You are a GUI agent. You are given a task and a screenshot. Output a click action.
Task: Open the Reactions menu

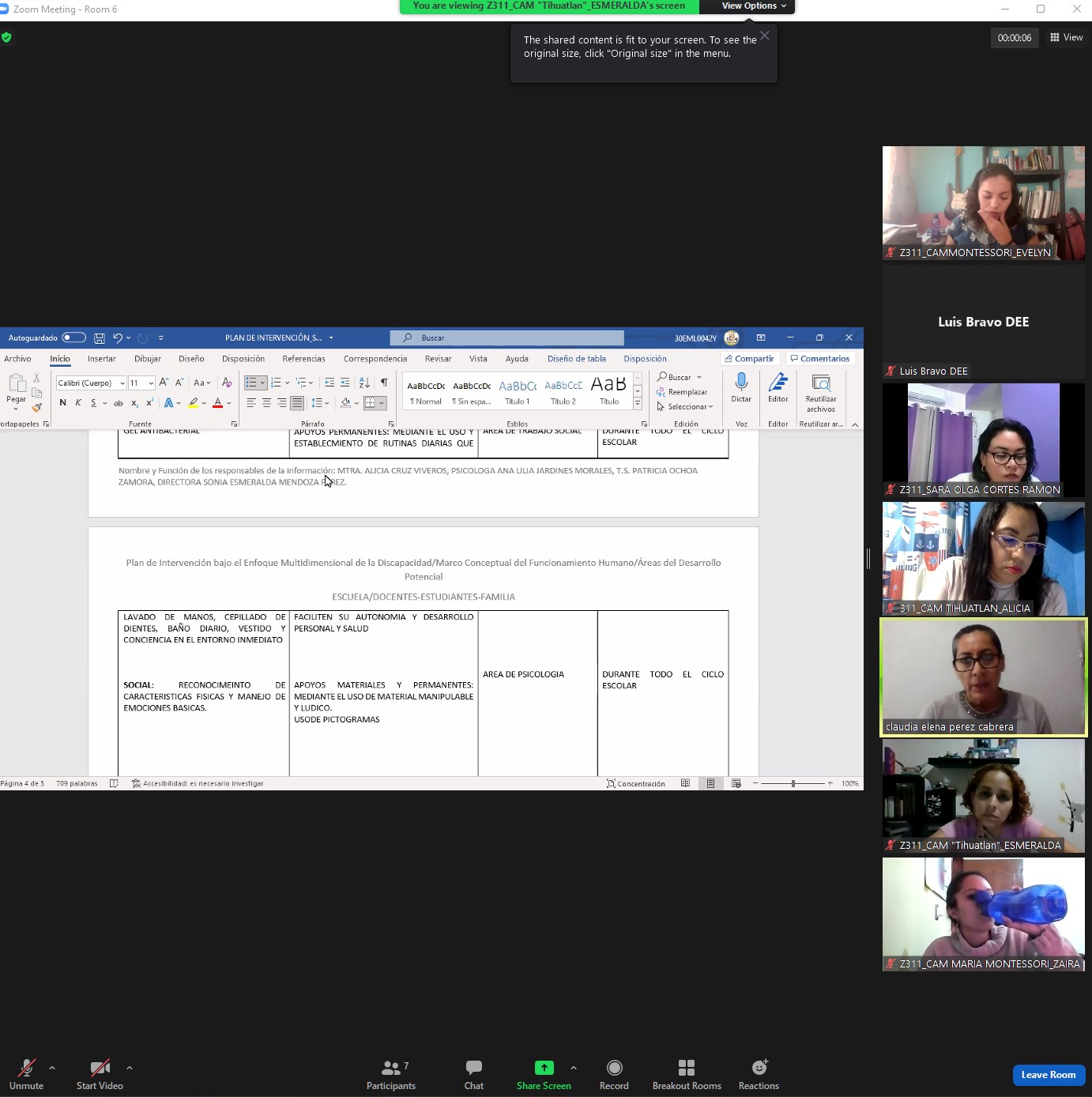click(759, 1074)
